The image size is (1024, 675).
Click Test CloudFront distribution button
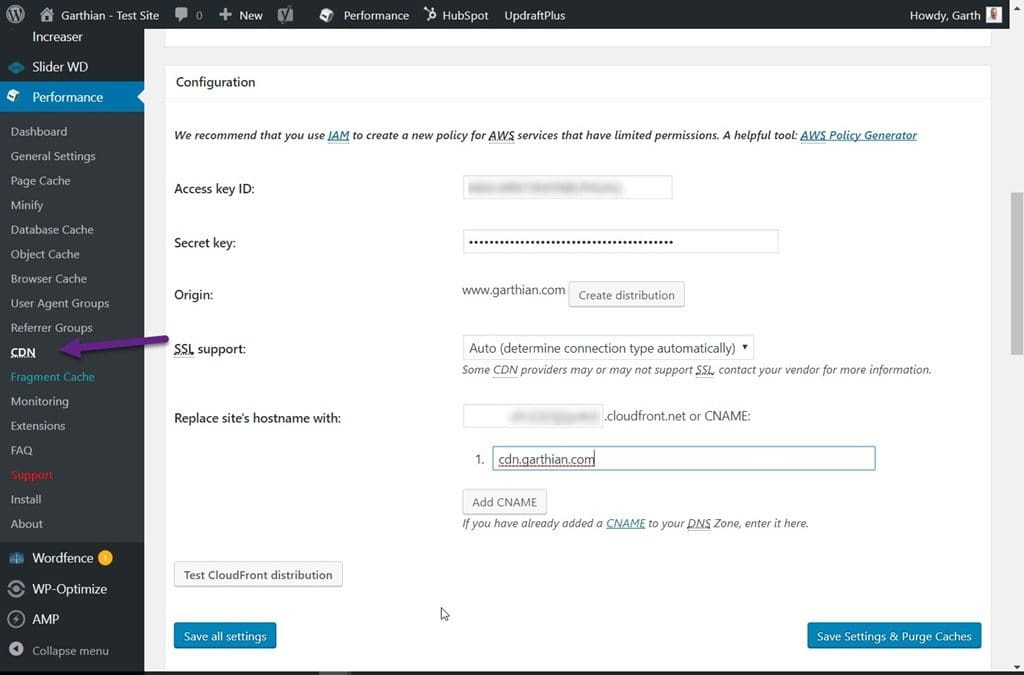[x=258, y=574]
